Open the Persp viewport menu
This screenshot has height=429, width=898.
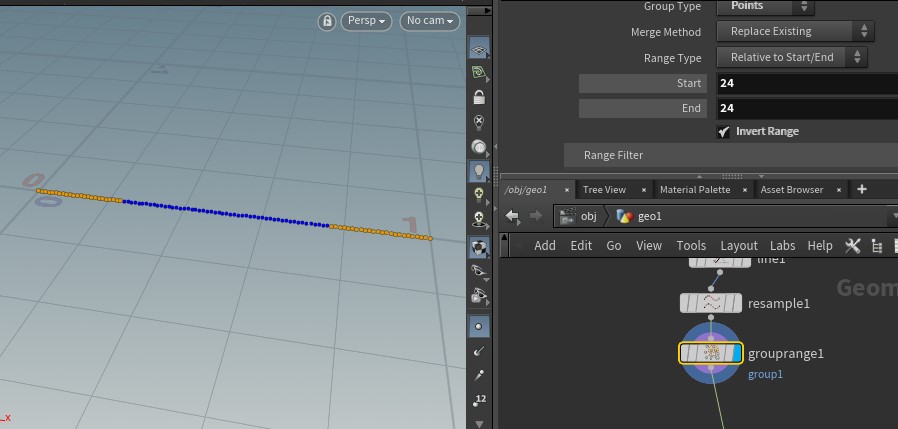(367, 21)
